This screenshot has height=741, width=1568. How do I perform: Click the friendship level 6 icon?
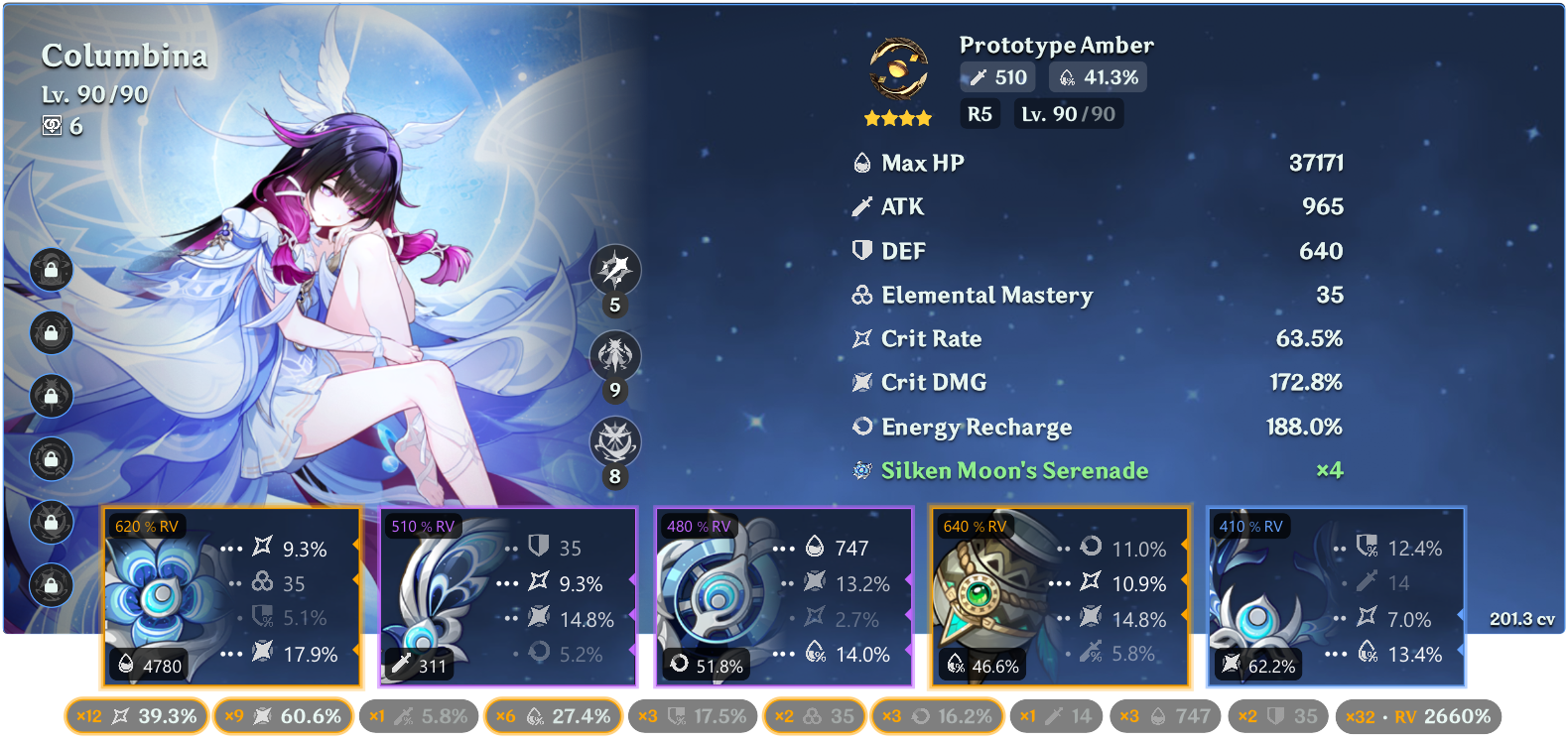pos(53,125)
